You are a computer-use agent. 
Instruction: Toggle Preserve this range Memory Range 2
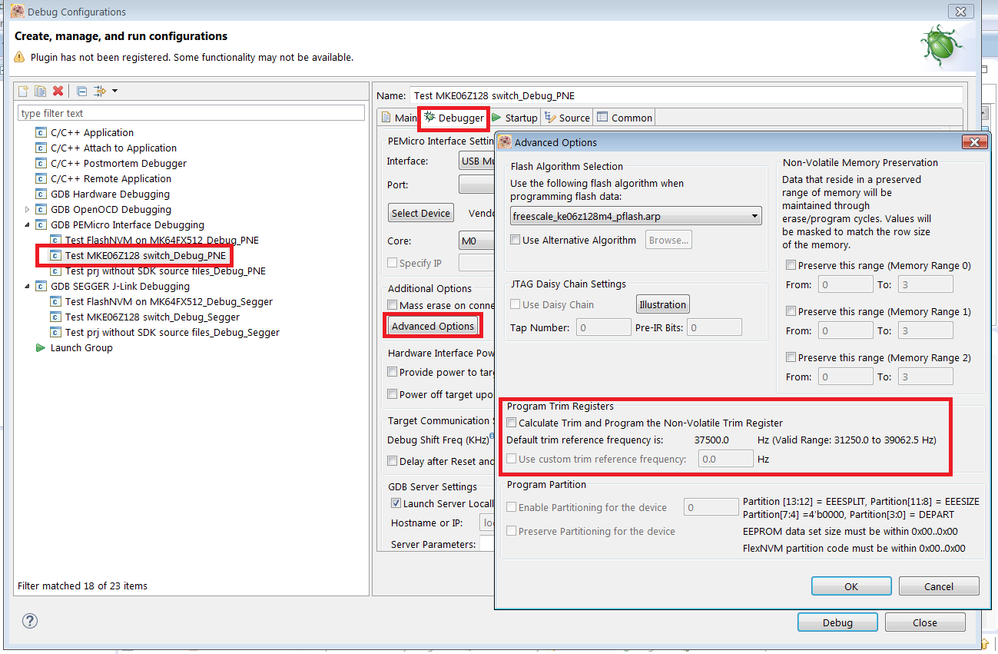coord(791,358)
